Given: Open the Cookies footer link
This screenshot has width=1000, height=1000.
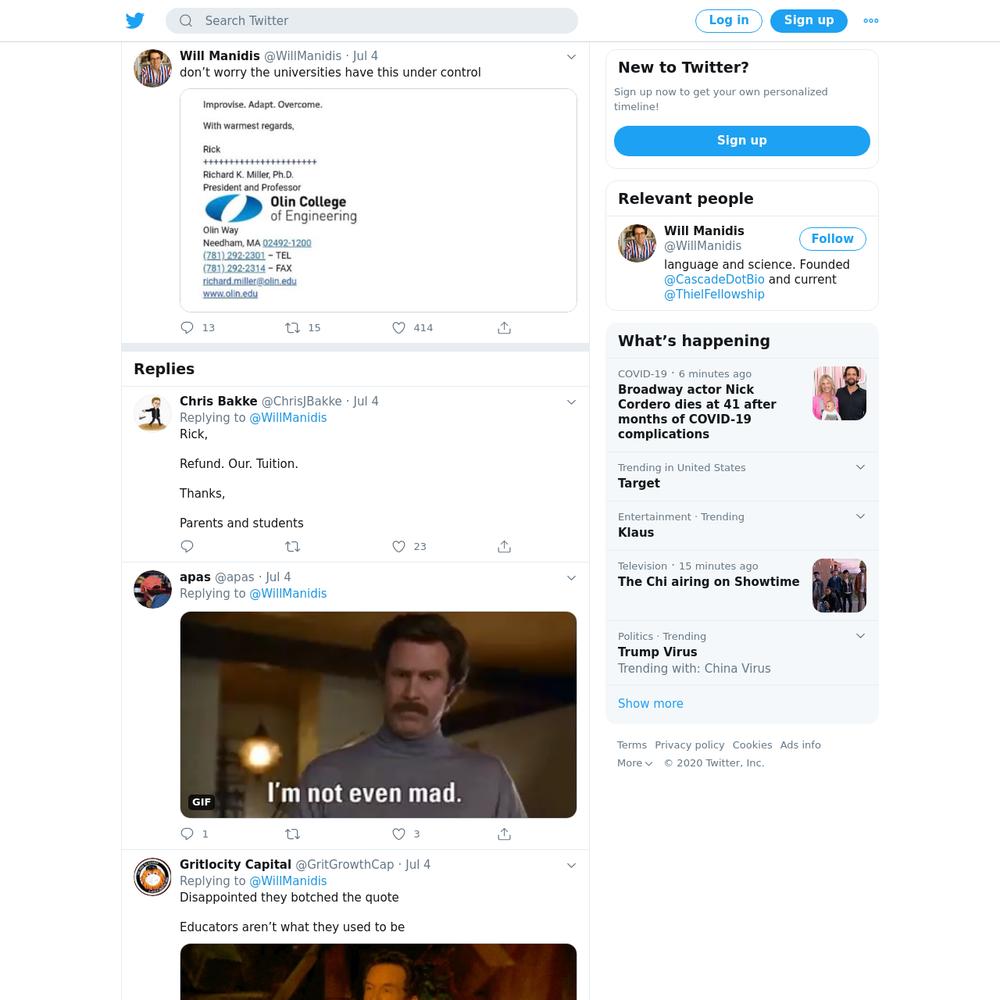Looking at the screenshot, I should [x=752, y=745].
